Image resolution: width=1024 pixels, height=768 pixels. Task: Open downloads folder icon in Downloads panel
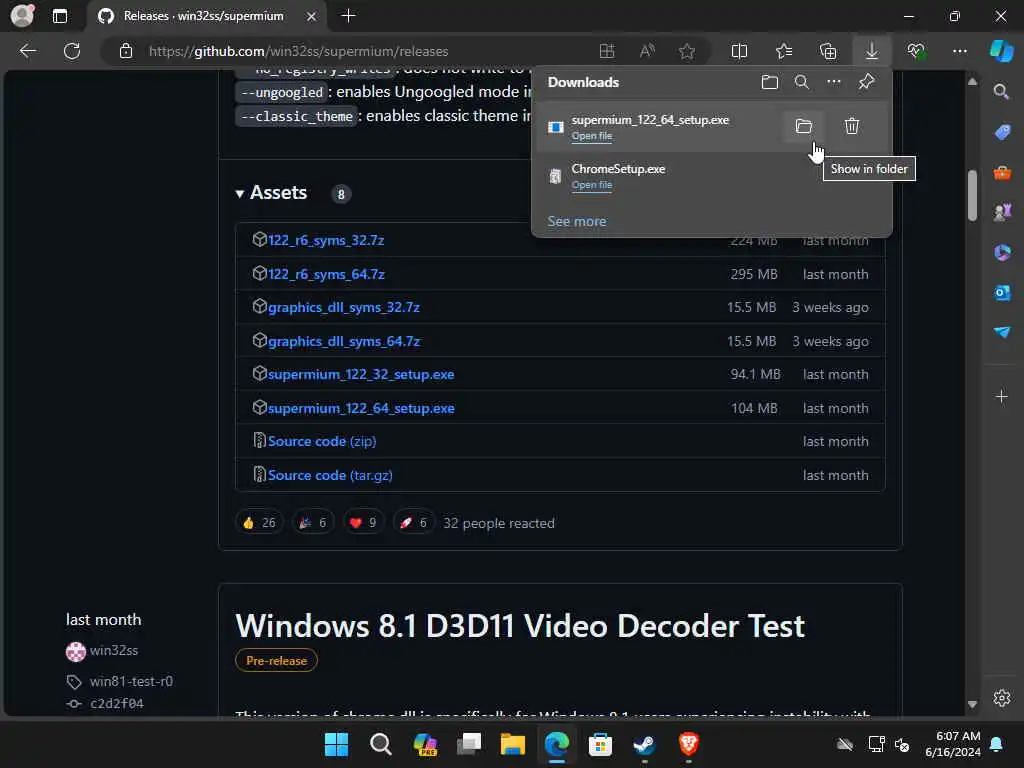coord(770,82)
